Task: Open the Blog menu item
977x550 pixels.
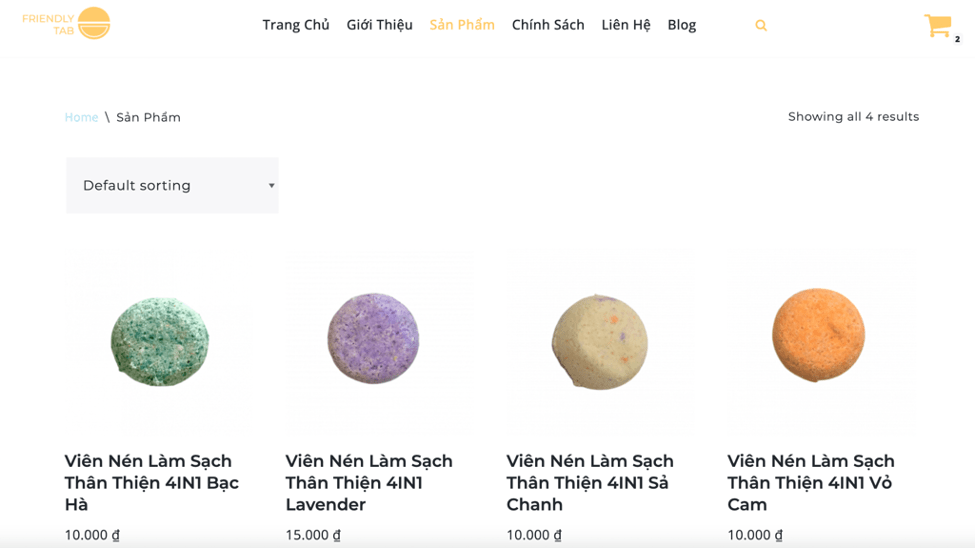Action: pos(682,25)
